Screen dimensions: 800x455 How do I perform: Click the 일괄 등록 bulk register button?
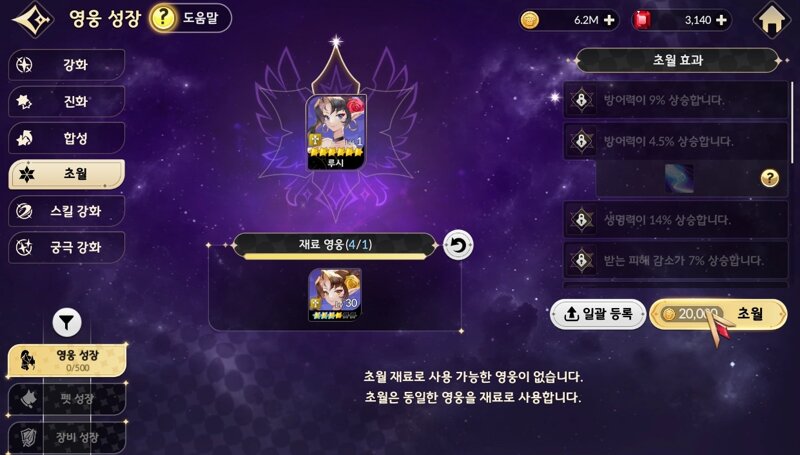tap(598, 314)
